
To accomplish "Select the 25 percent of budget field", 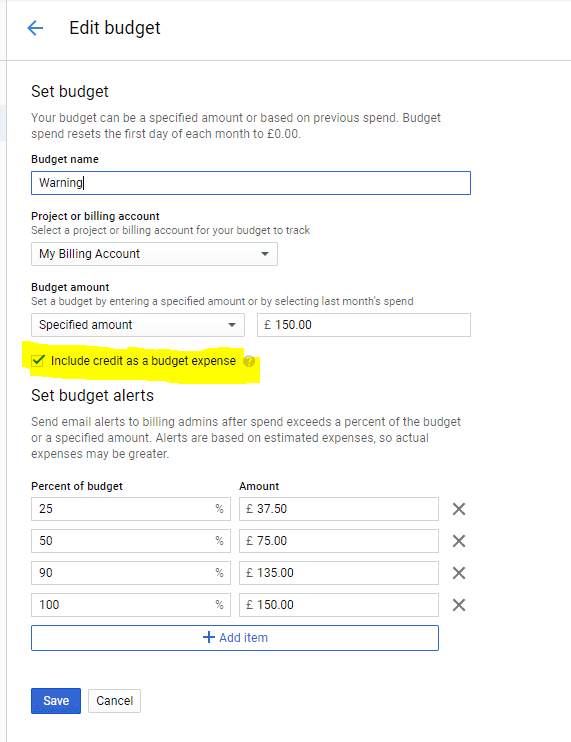I will (x=131, y=509).
